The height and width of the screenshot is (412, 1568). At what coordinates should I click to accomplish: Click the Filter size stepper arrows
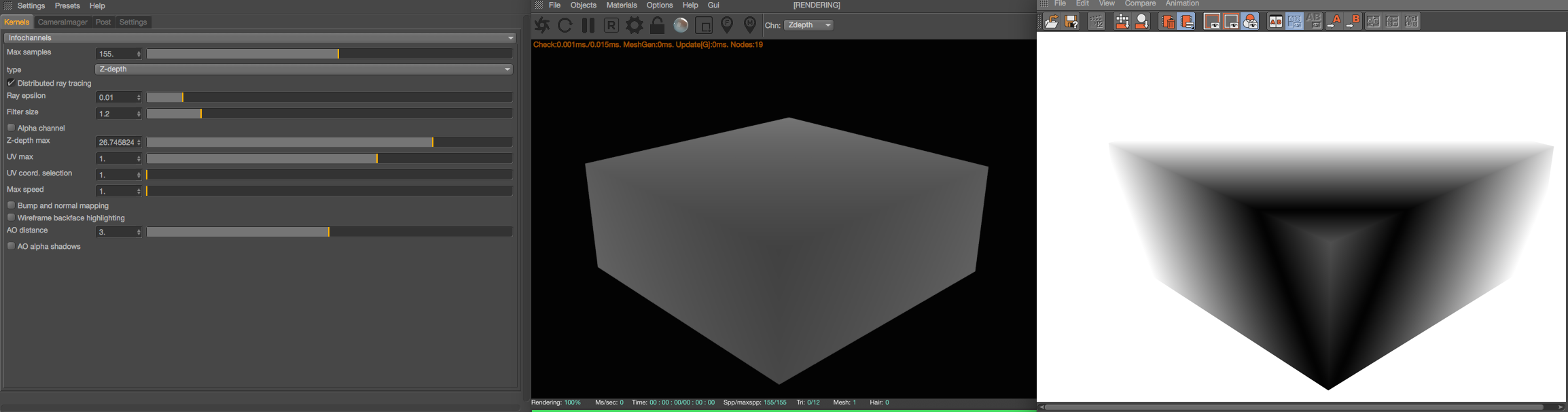139,114
